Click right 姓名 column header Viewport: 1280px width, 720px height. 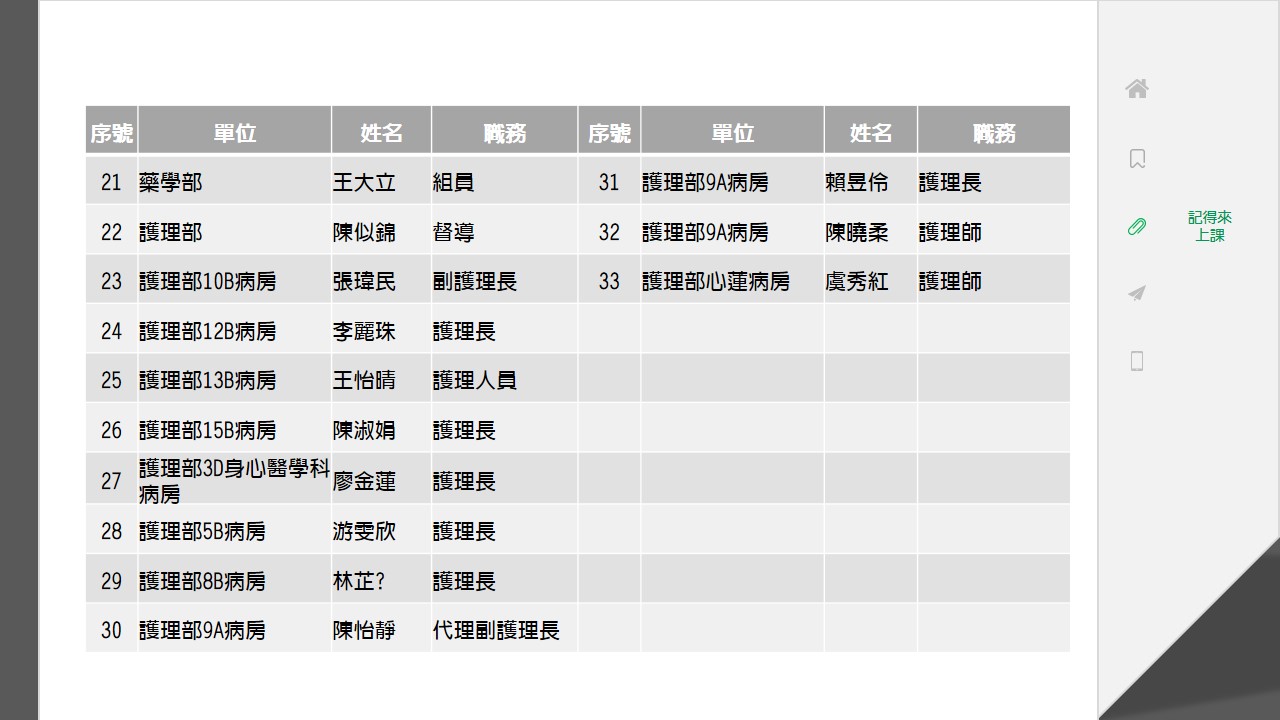[871, 132]
